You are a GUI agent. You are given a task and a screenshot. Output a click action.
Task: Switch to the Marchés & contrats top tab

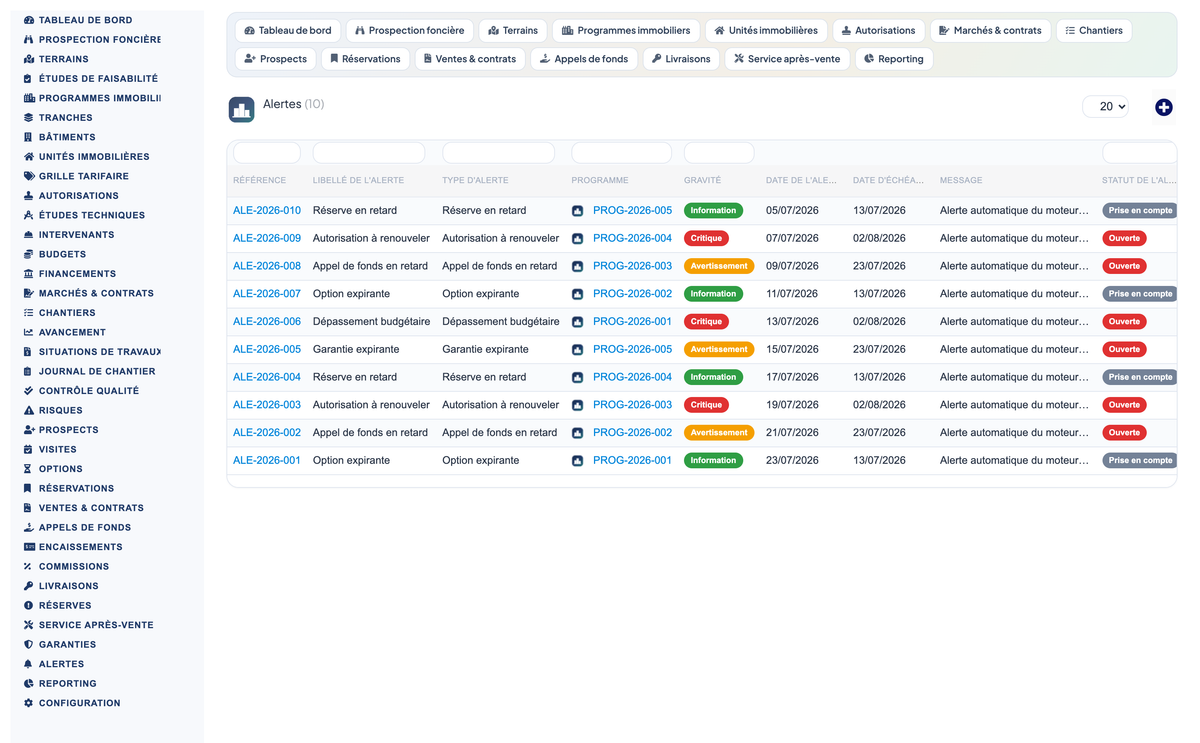coord(990,31)
